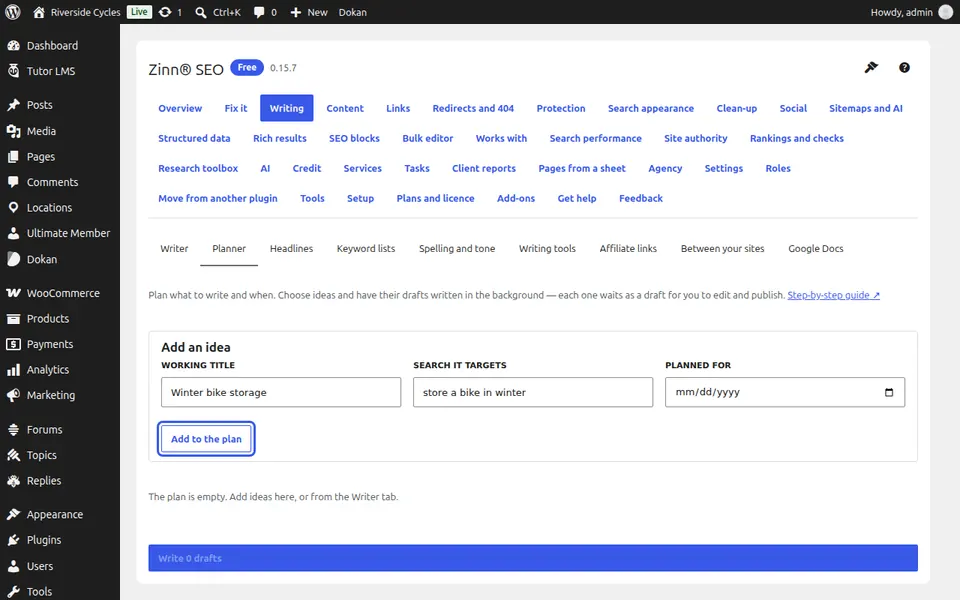Open Get help tab
The height and width of the screenshot is (600, 960).
click(577, 198)
